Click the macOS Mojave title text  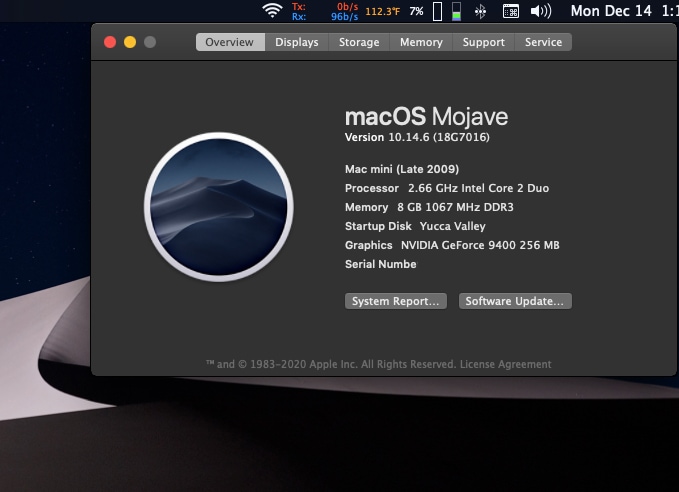click(426, 117)
